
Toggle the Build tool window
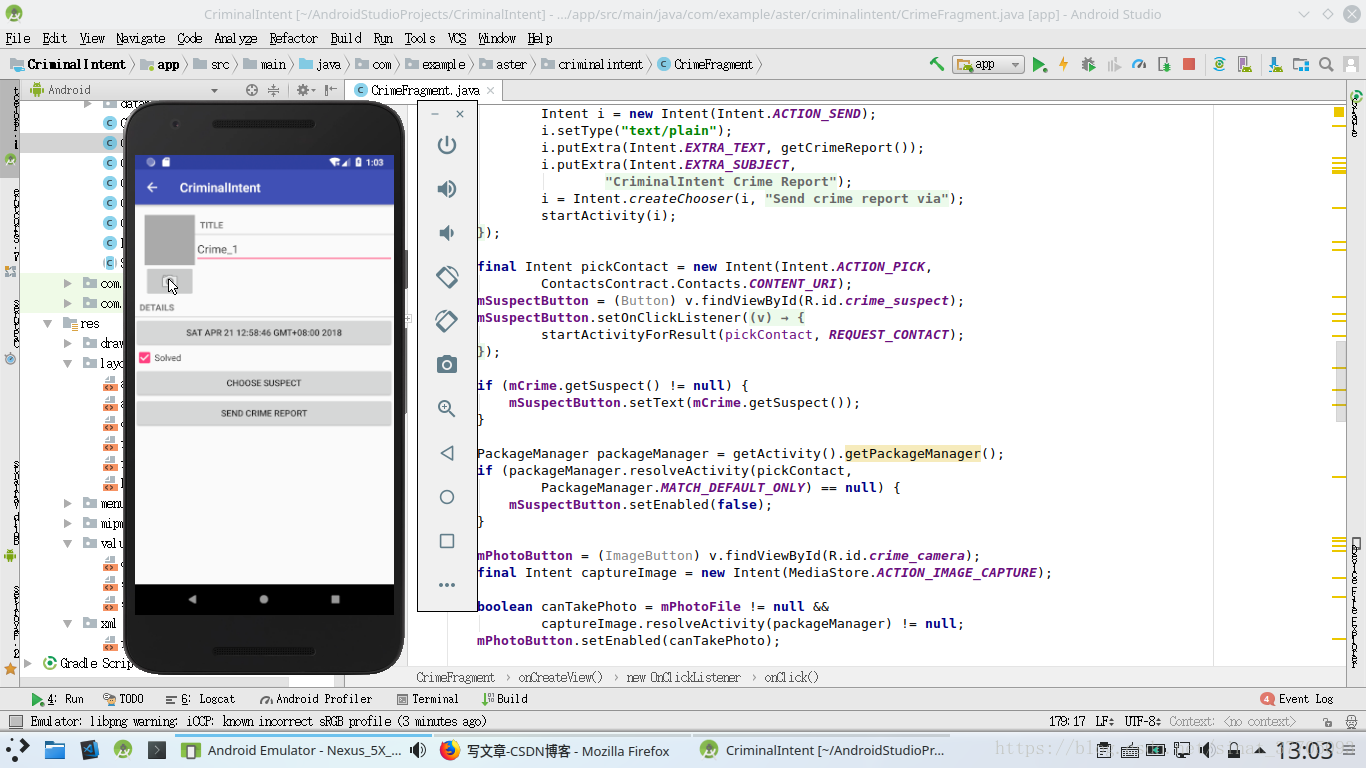(505, 699)
